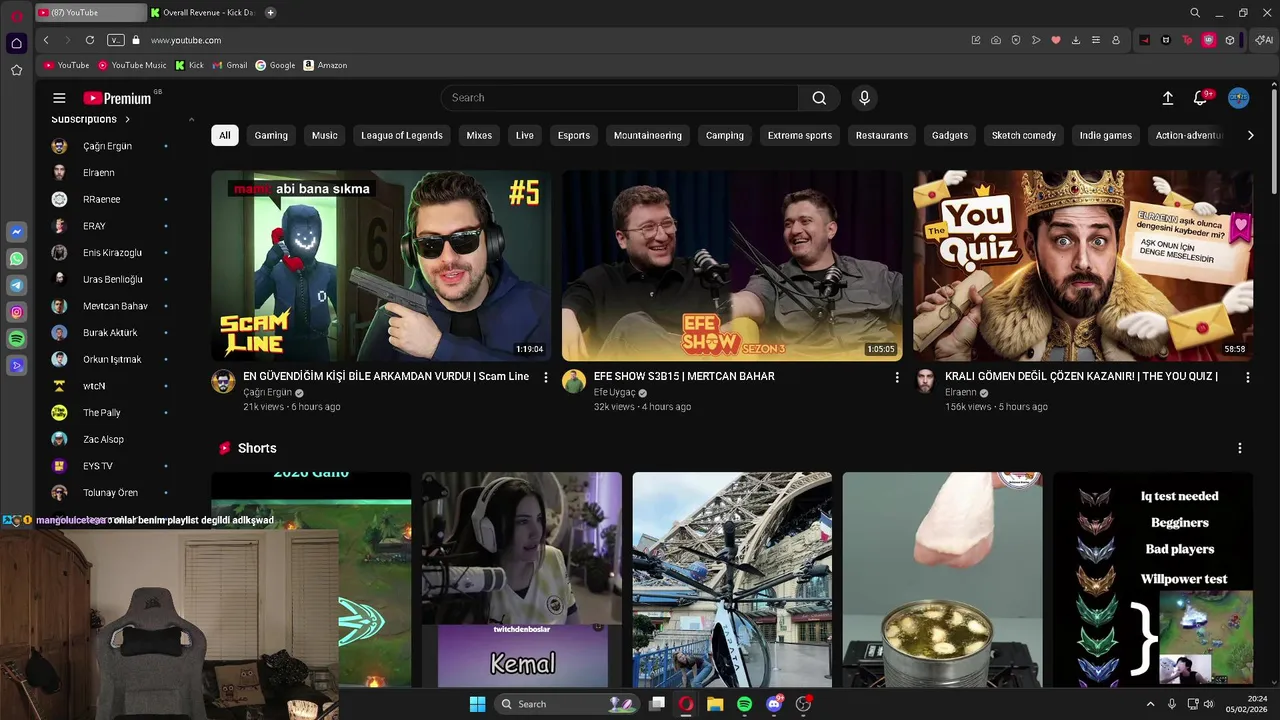Open options menu for Scam Line video
The width and height of the screenshot is (1280, 720).
click(545, 377)
